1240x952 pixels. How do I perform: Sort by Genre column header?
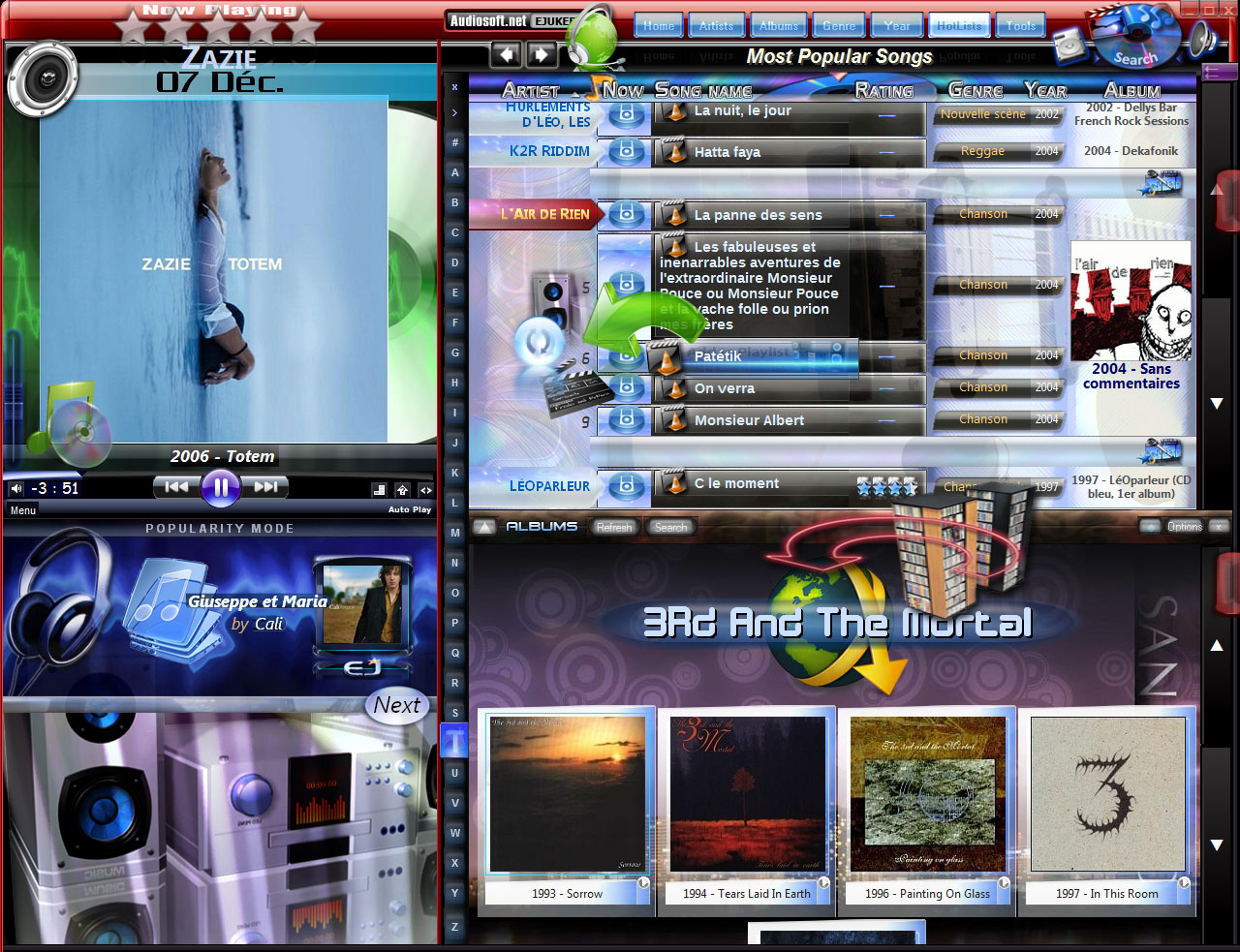click(x=975, y=90)
